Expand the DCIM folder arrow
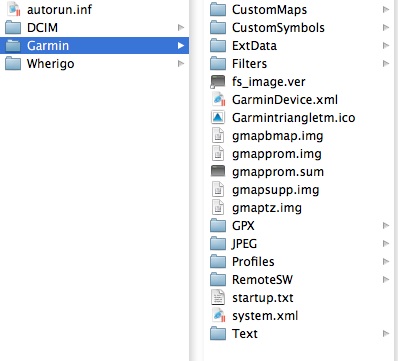This screenshot has height=361, width=398. coord(181,27)
